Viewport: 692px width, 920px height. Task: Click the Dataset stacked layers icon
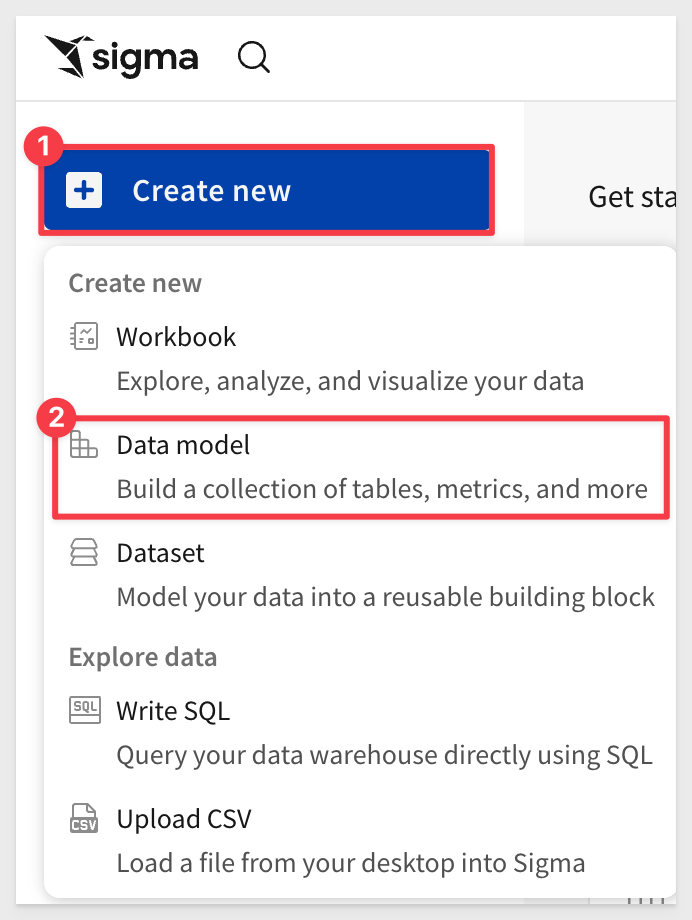(x=84, y=553)
